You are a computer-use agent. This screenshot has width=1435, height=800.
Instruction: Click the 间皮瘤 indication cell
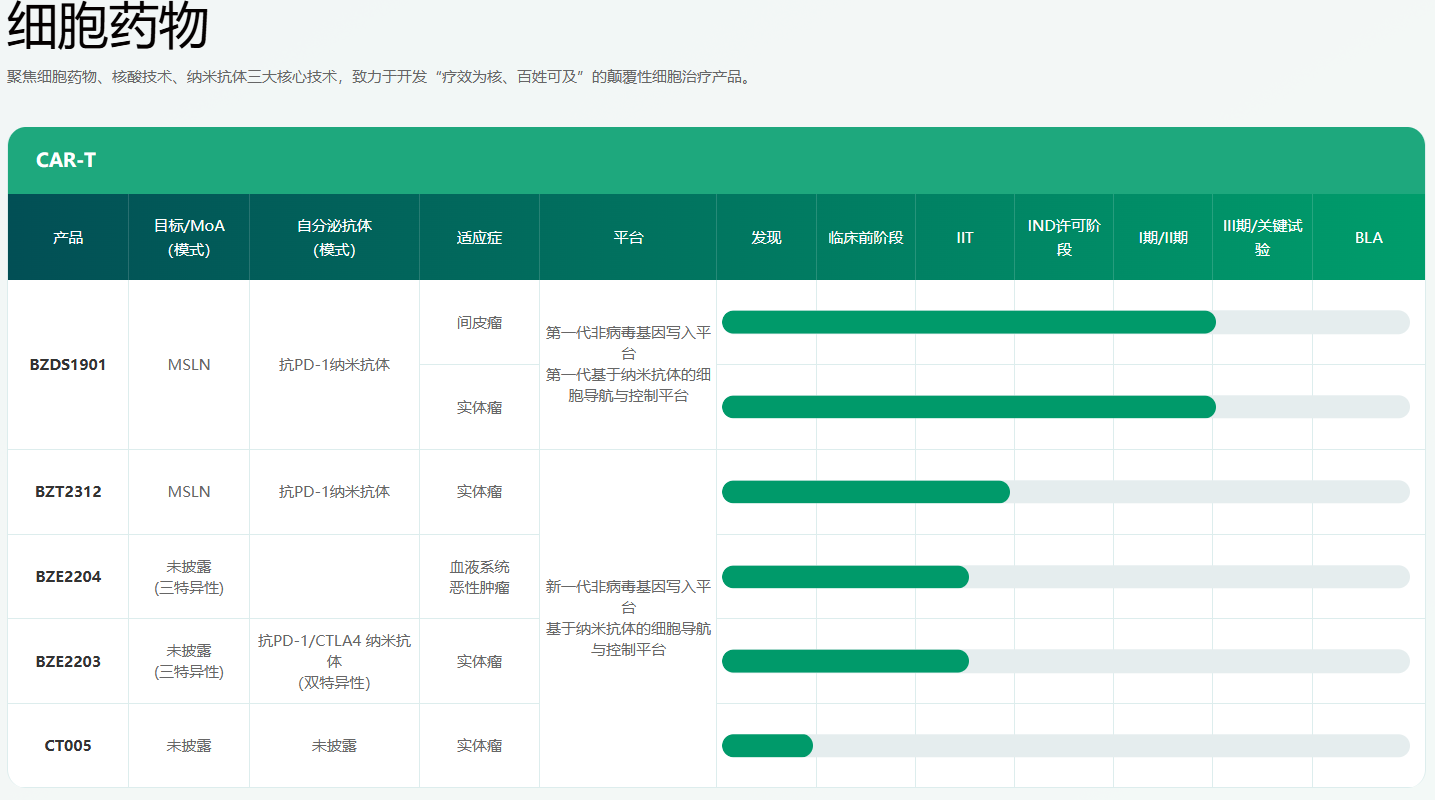(479, 323)
